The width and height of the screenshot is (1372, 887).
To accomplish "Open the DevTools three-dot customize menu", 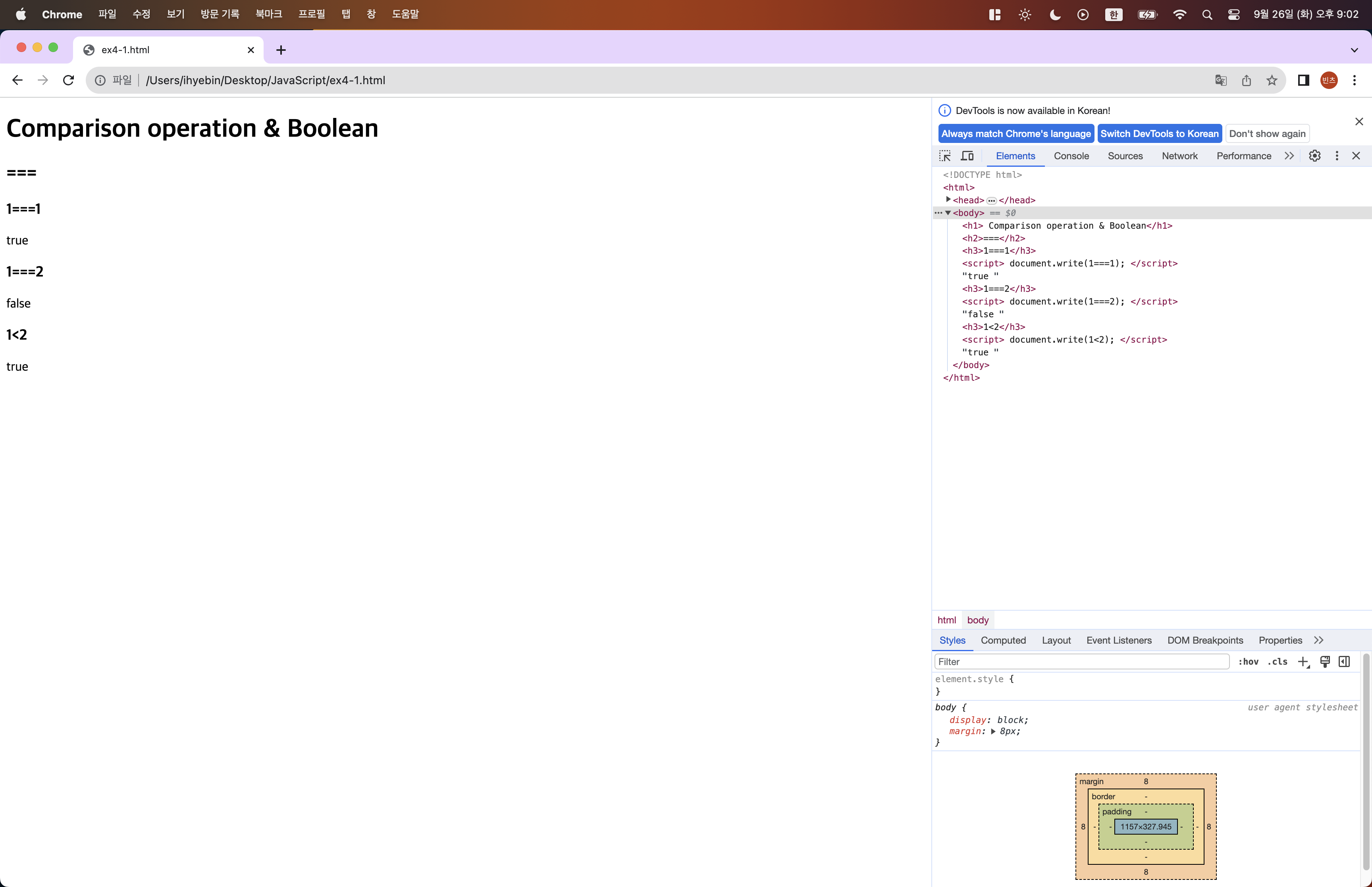I will coord(1337,156).
